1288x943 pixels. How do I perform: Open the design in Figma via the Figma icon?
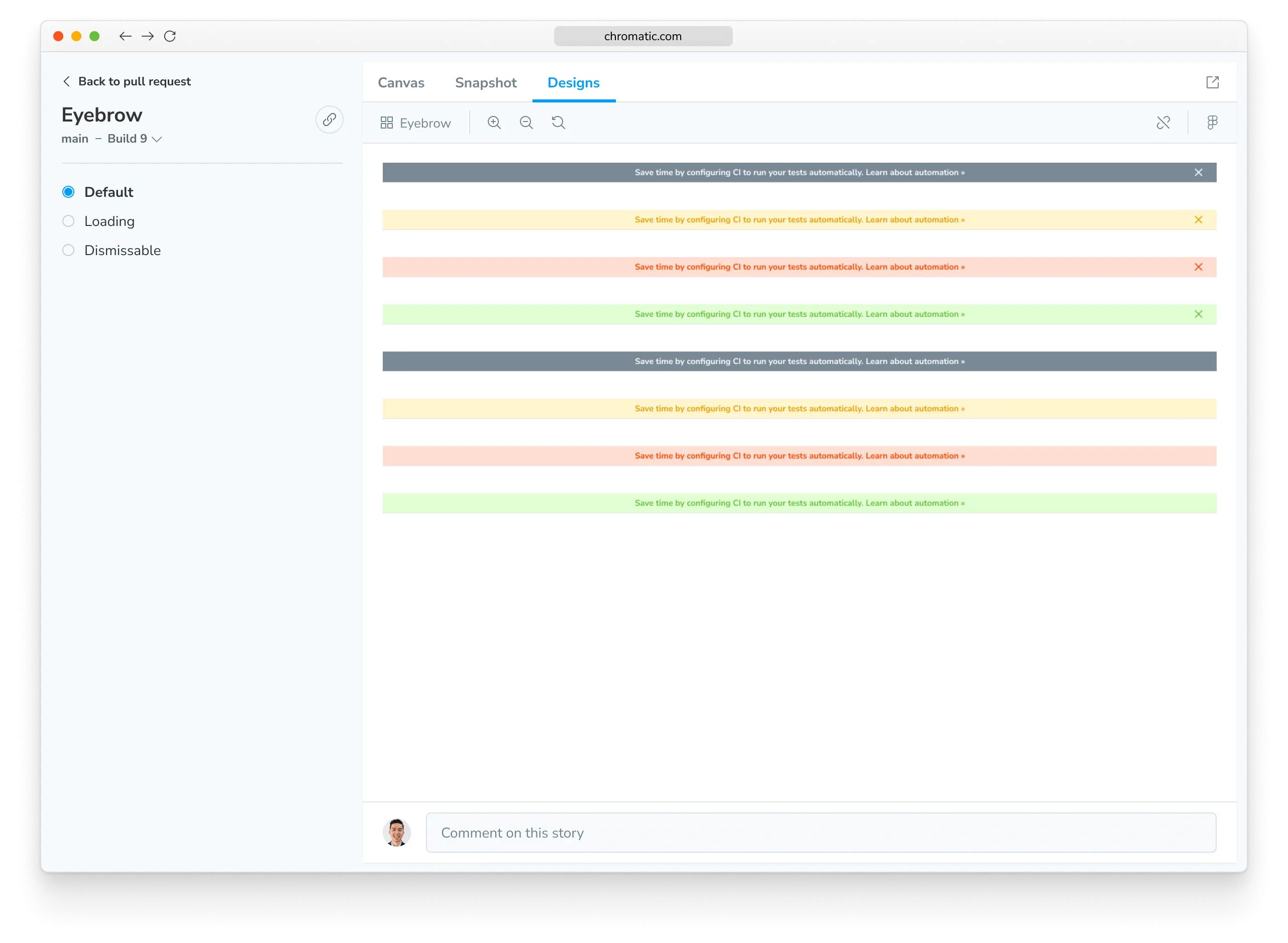[x=1213, y=122]
